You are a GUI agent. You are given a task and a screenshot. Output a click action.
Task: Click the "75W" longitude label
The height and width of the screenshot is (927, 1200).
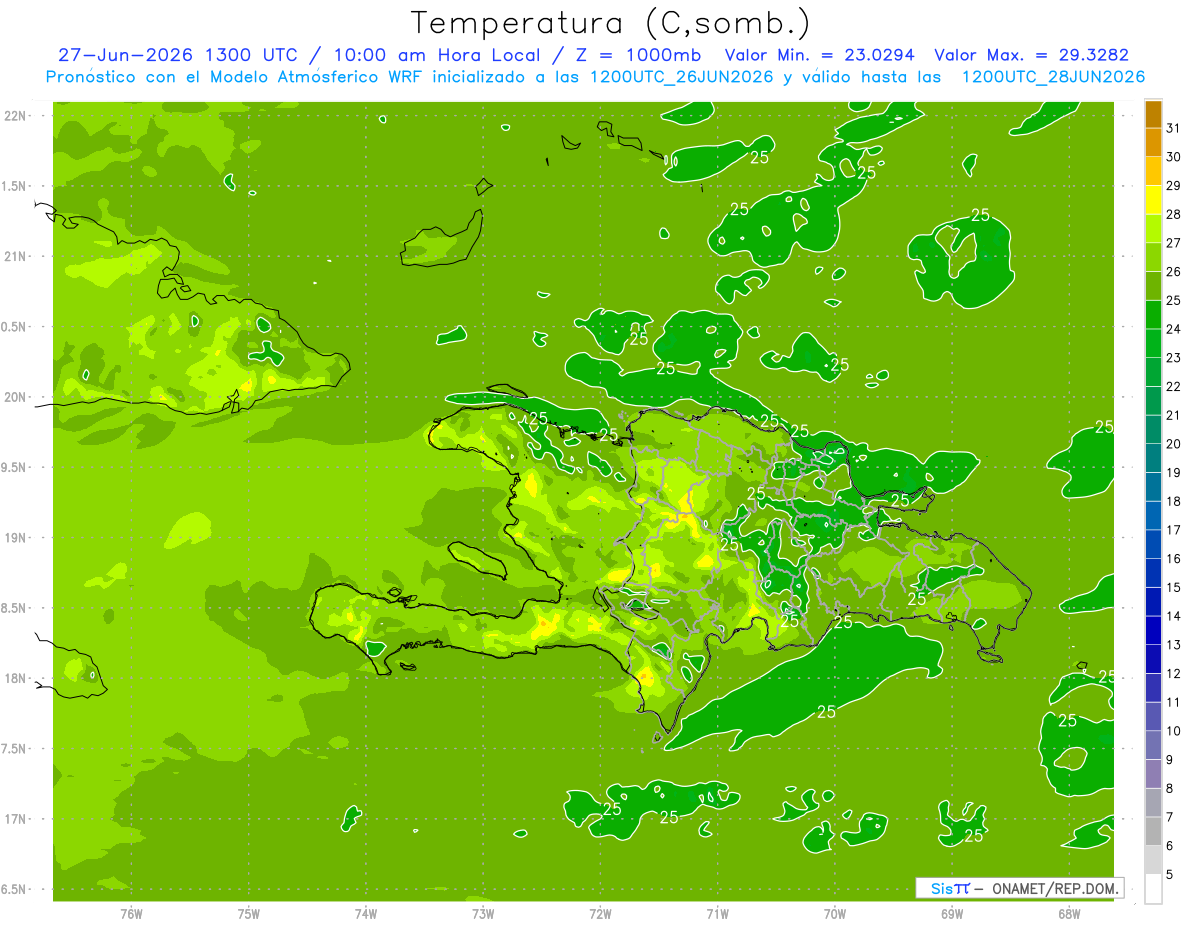pyautogui.click(x=249, y=914)
